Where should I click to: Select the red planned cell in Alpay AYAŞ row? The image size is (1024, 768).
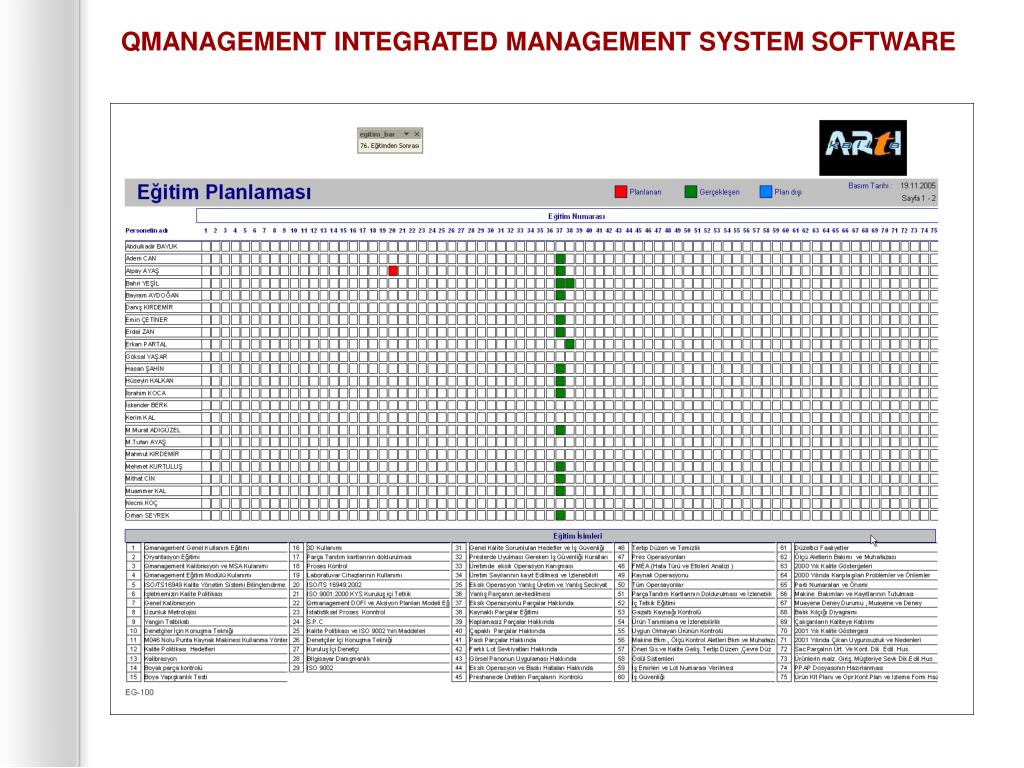pyautogui.click(x=393, y=270)
